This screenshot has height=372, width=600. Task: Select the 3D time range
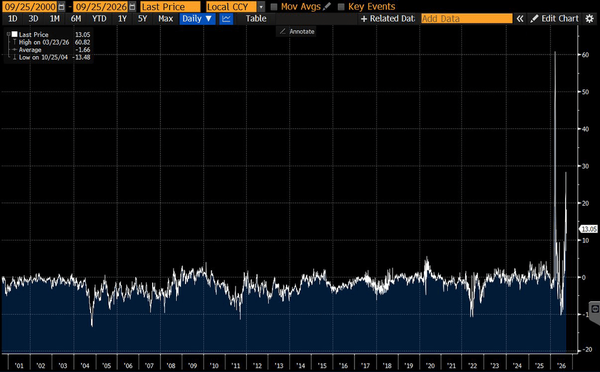33,19
